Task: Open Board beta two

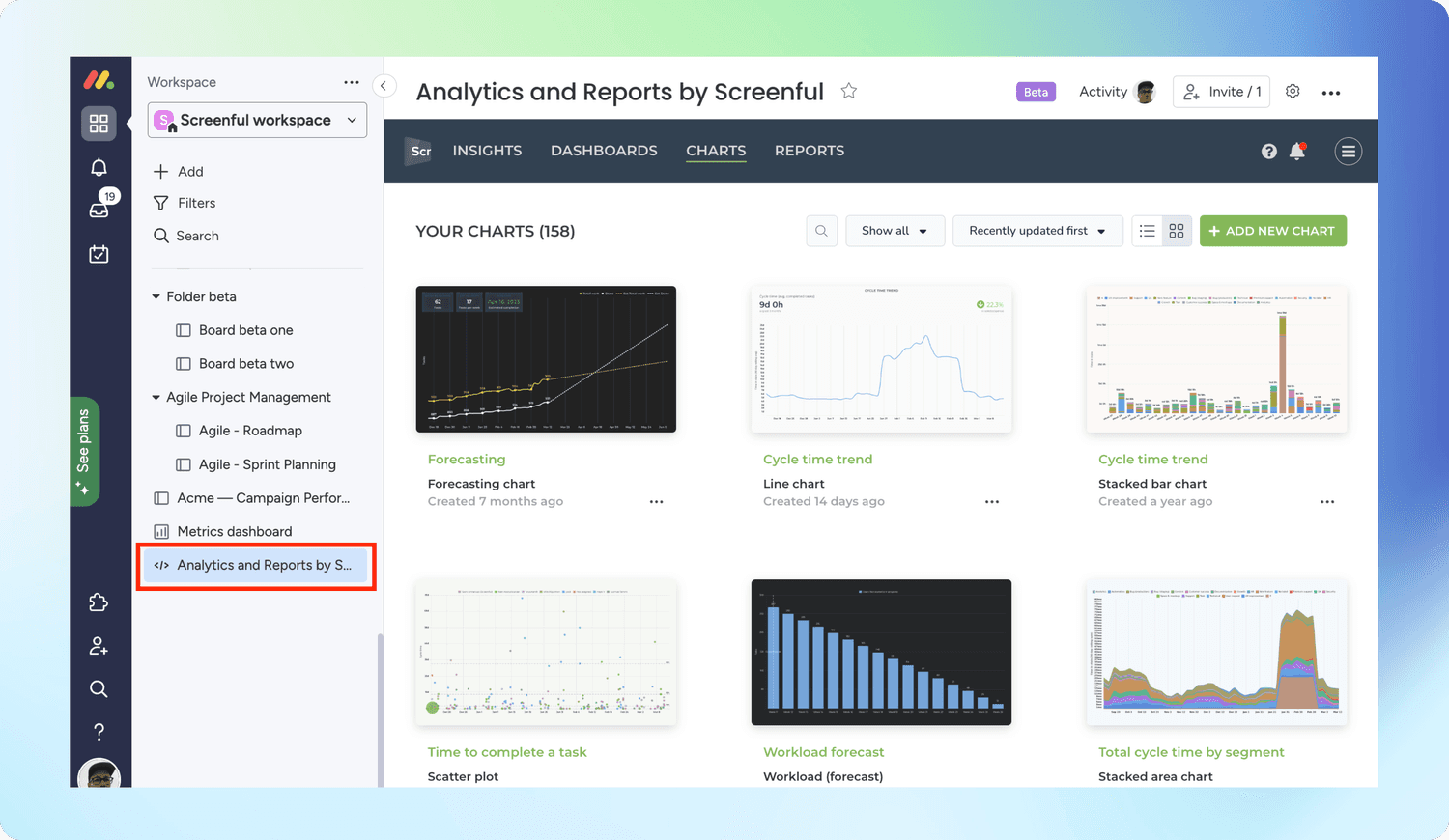Action: point(245,364)
